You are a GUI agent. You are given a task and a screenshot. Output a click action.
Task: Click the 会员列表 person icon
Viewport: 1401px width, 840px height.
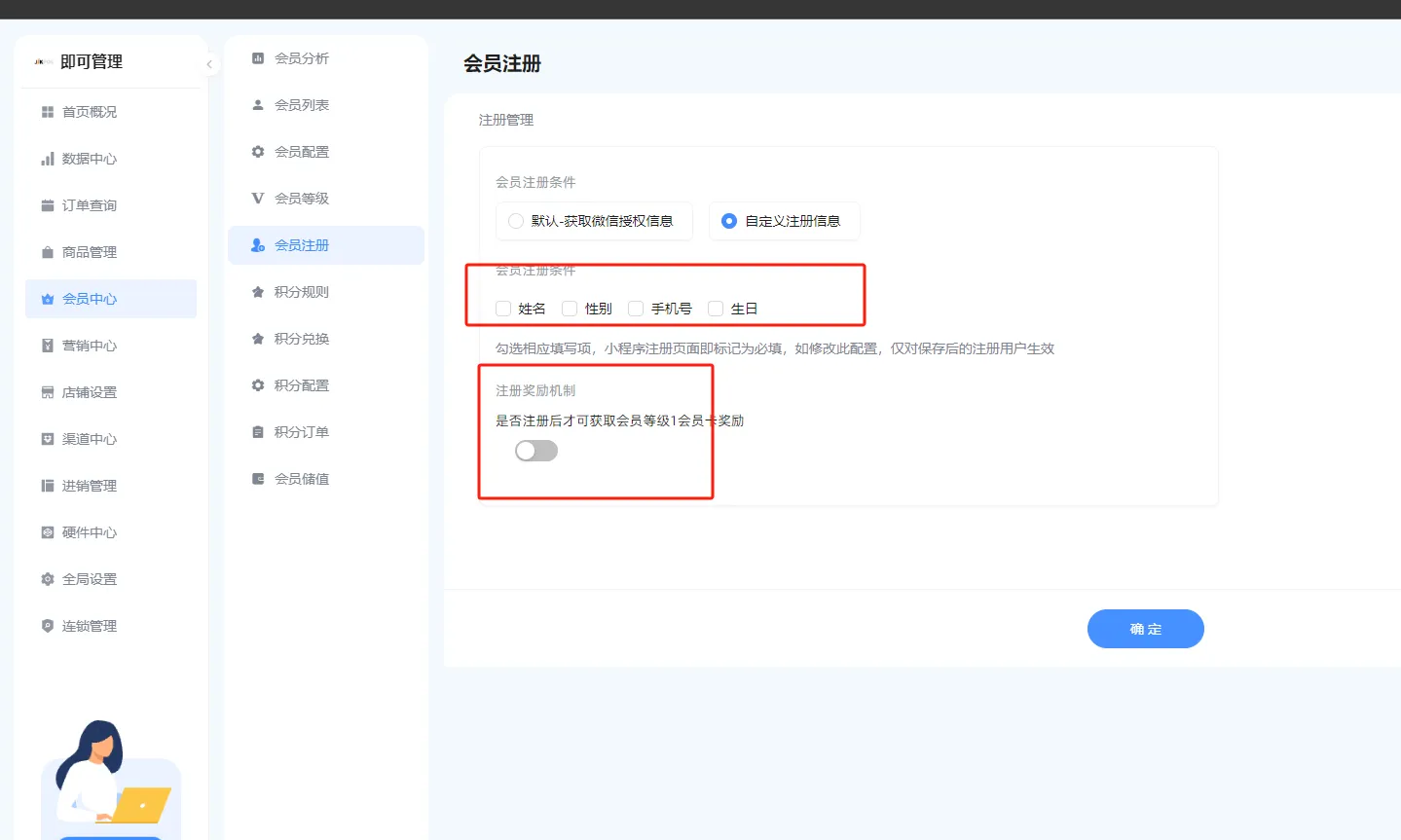pyautogui.click(x=258, y=105)
